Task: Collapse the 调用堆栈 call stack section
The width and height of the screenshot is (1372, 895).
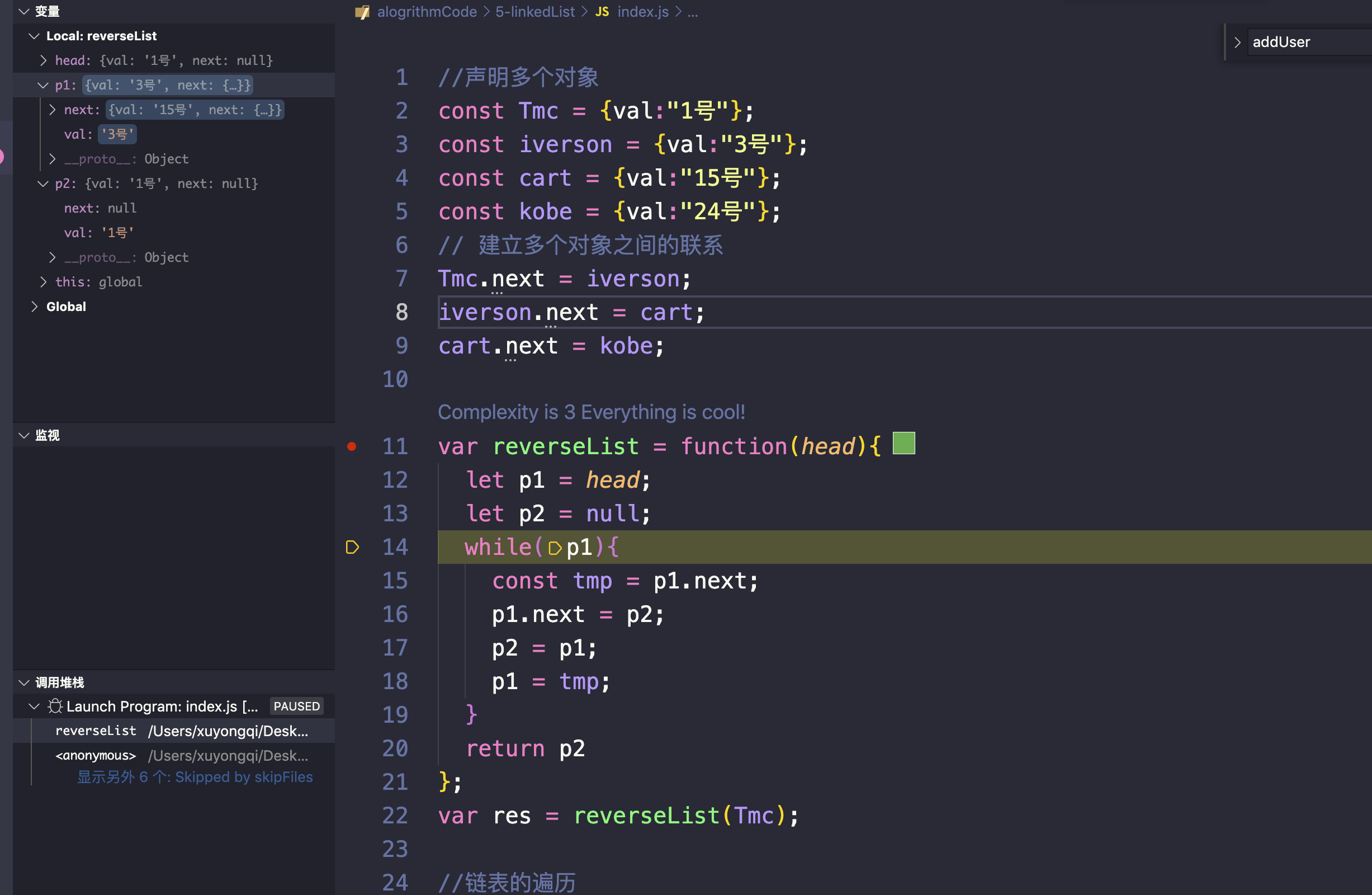Action: 23,683
